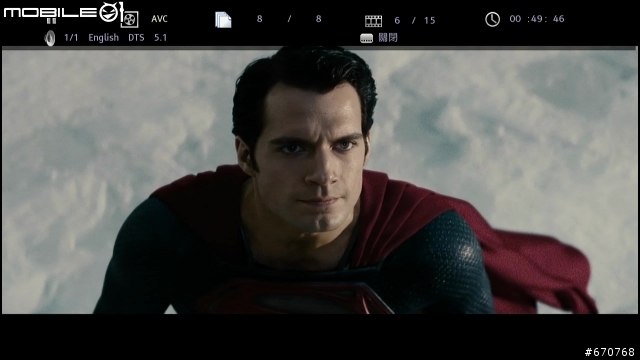Click the subtitle status icon
The image size is (640, 360).
(366, 38)
